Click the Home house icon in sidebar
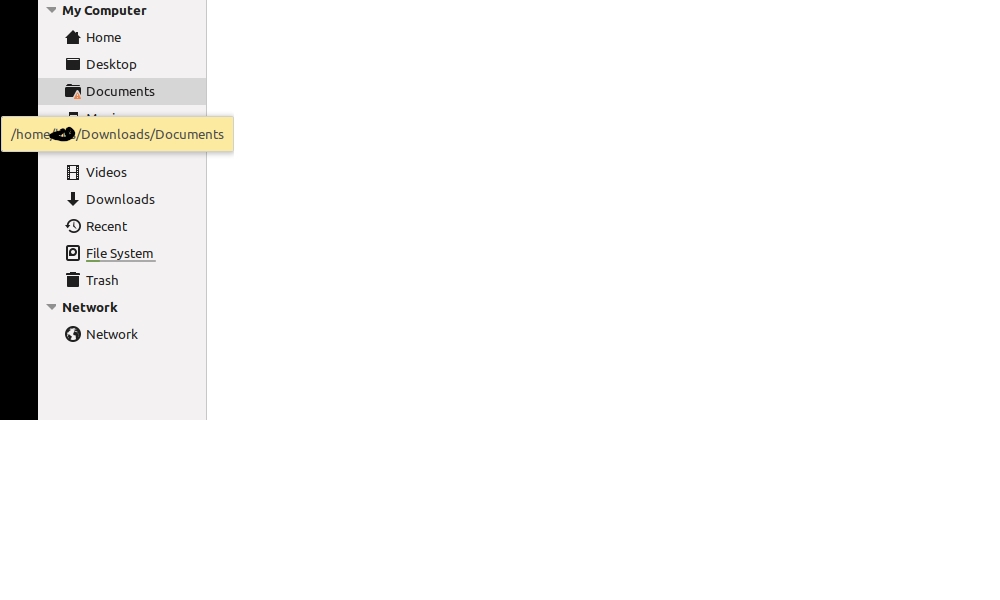Screen dimensions: 1000x600 coord(73,38)
